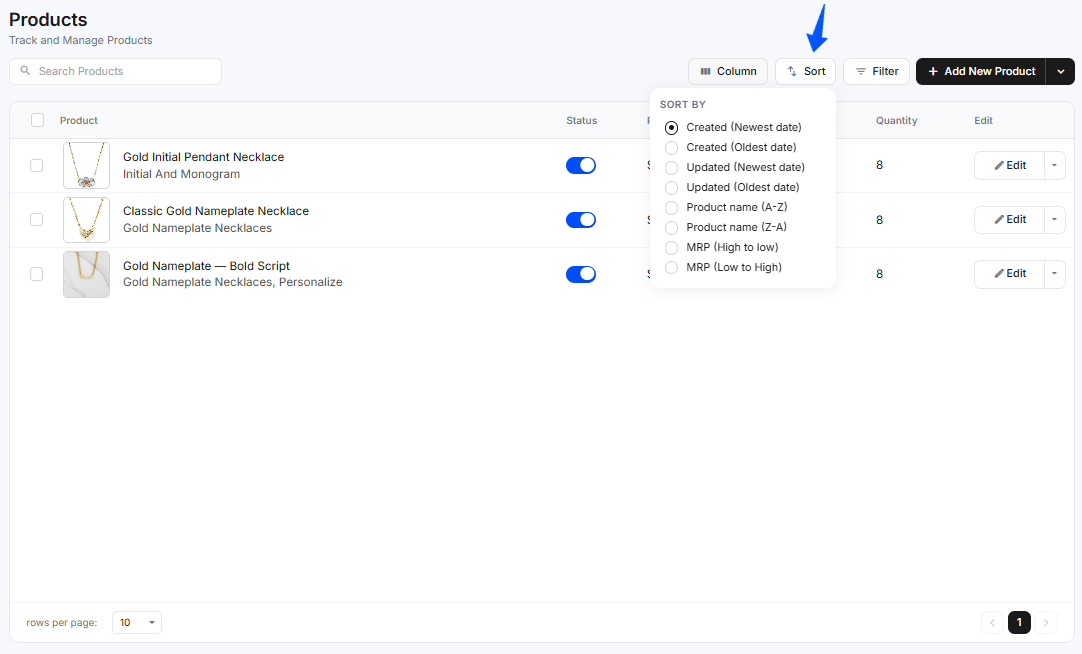Expand edit options for Gold Initial Pendant Necklace
Image resolution: width=1082 pixels, height=654 pixels.
point(1054,166)
